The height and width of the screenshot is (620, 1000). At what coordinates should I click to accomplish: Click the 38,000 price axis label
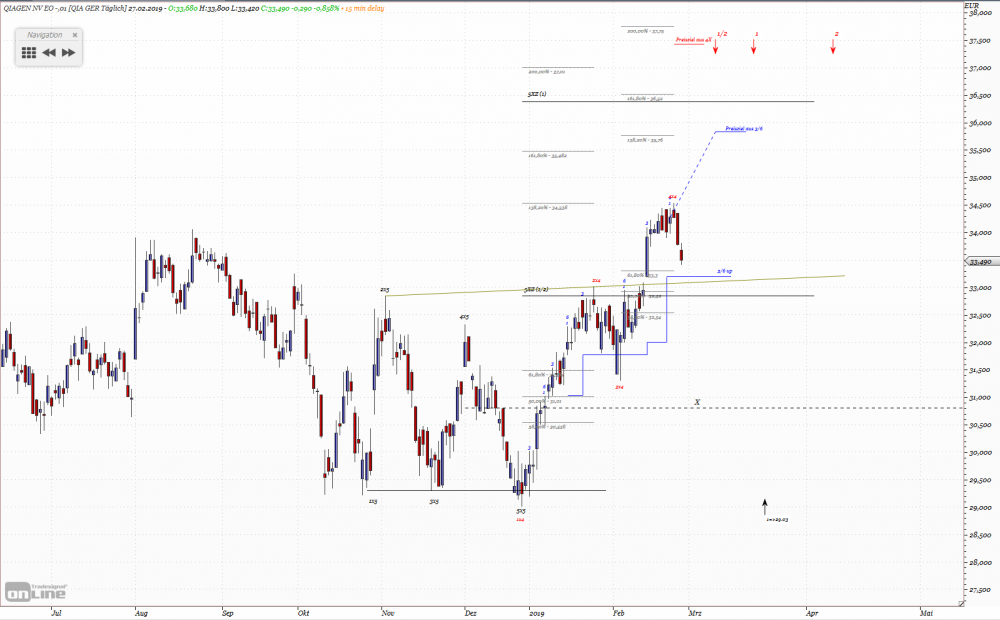(981, 13)
